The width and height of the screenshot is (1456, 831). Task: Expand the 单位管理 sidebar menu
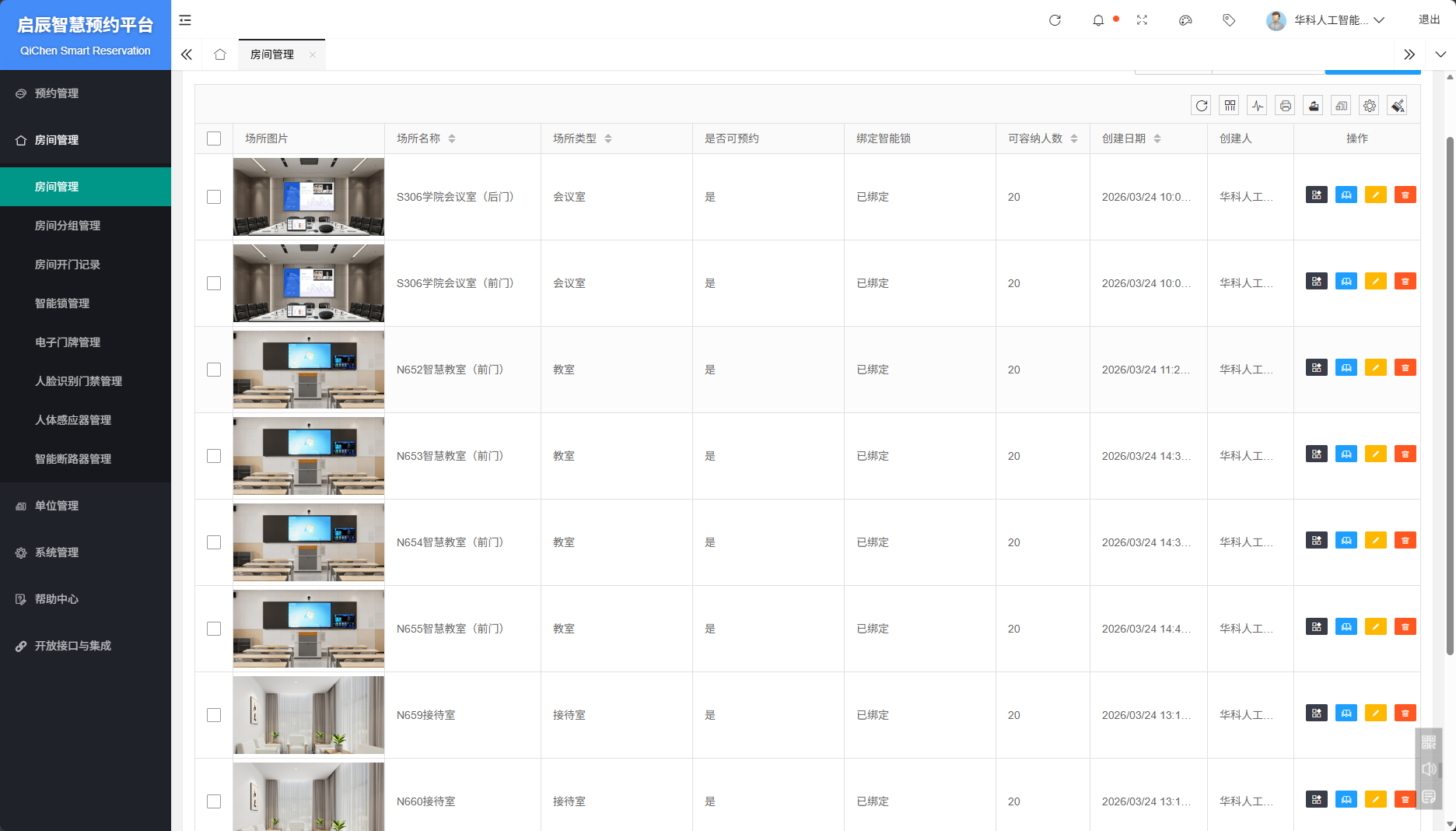pyautogui.click(x=57, y=506)
